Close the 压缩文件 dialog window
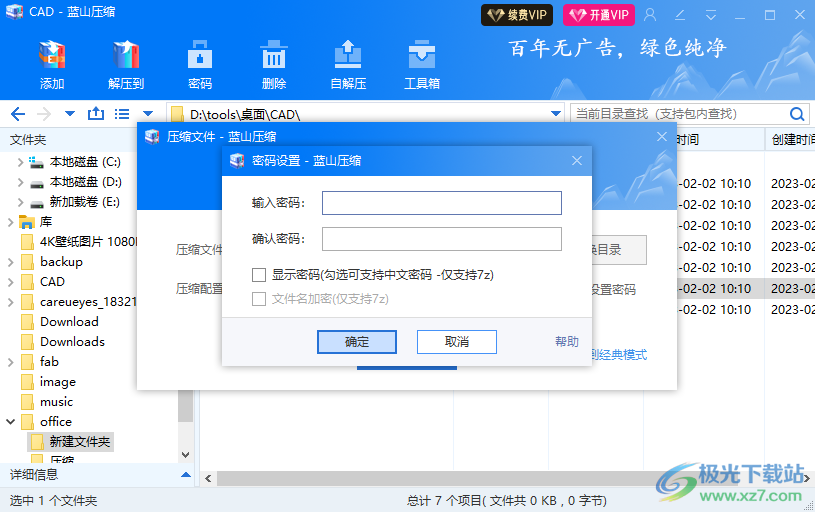Viewport: 815px width, 512px height. (662, 137)
